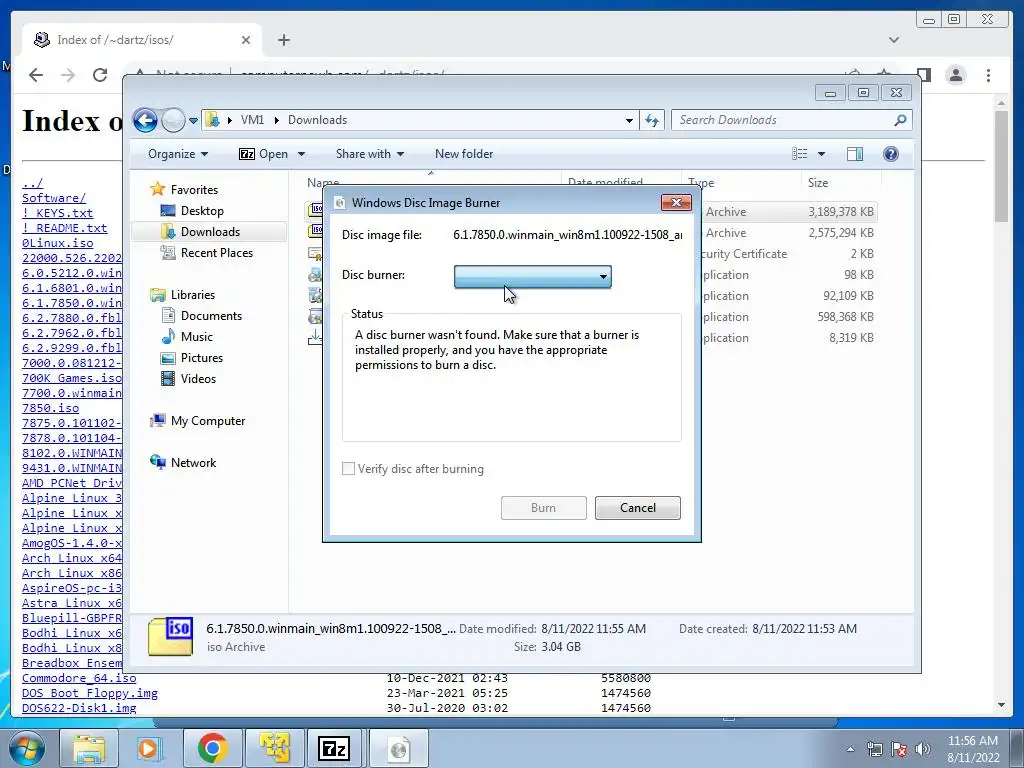Click the VM1 breadcrumb in address bar
Viewport: 1024px width, 768px height.
click(252, 120)
